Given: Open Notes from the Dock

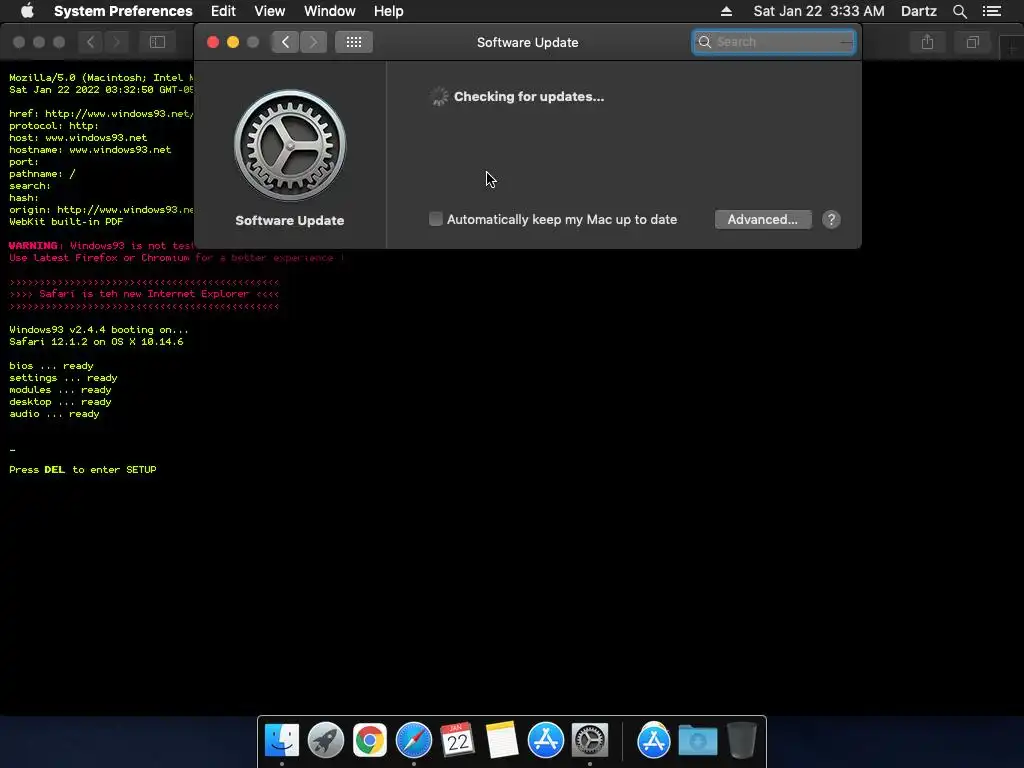Looking at the screenshot, I should [502, 740].
